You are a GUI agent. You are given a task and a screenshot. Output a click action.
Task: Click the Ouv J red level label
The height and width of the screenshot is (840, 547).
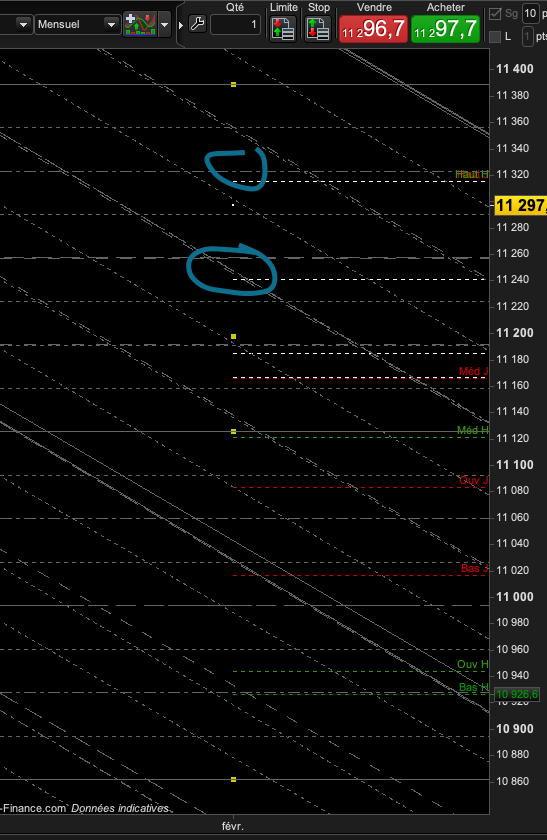click(473, 481)
